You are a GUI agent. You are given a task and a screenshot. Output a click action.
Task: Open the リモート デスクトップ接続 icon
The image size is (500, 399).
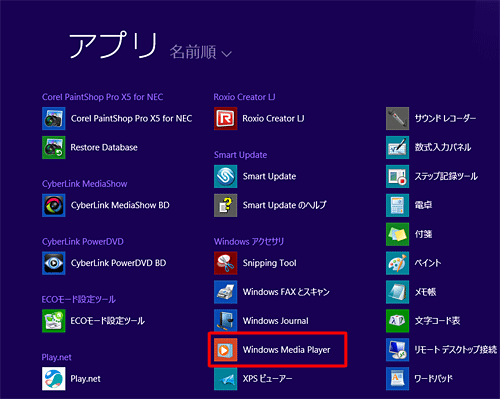(398, 350)
